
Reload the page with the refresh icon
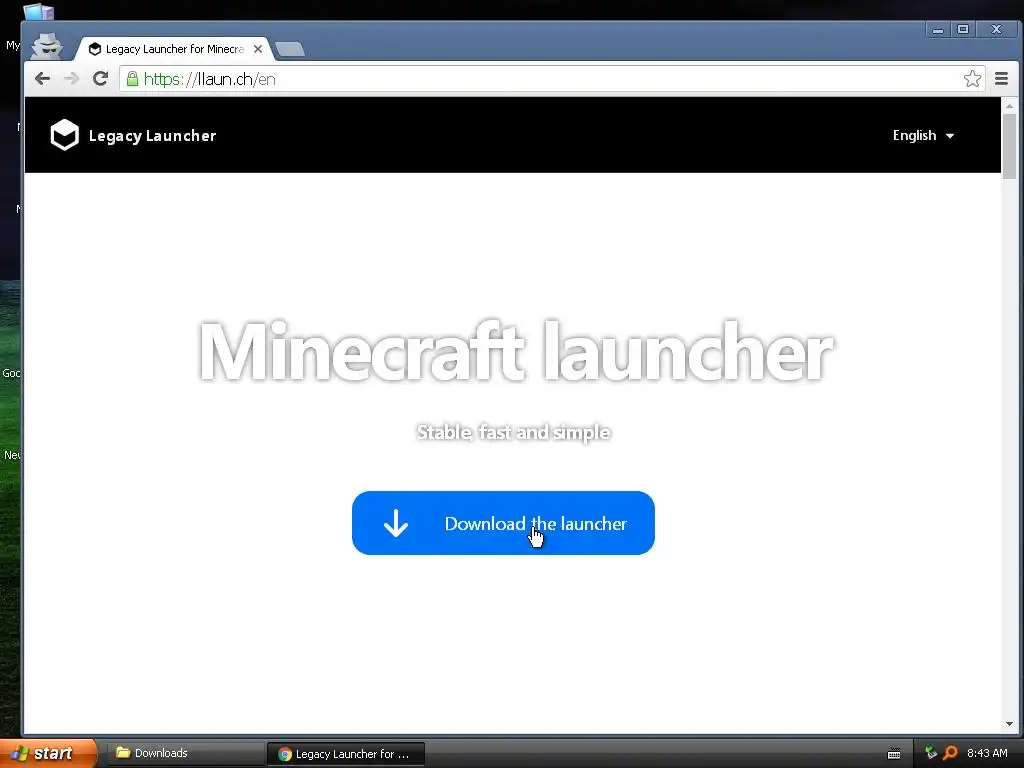click(100, 79)
